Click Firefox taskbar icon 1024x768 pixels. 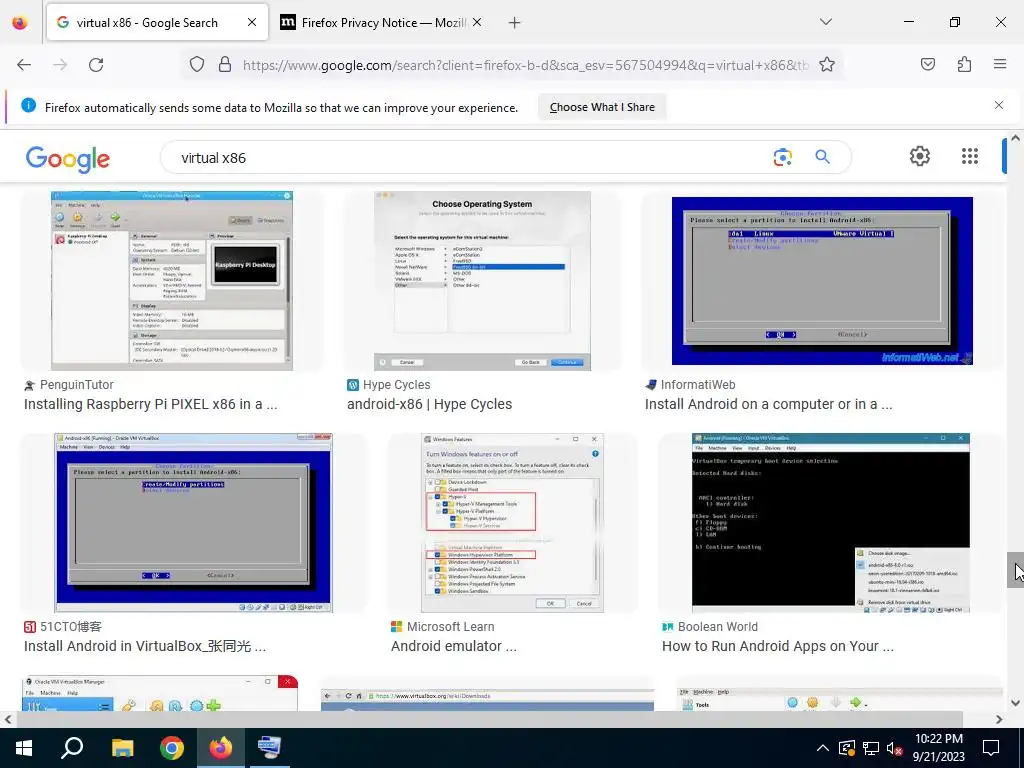(221, 748)
